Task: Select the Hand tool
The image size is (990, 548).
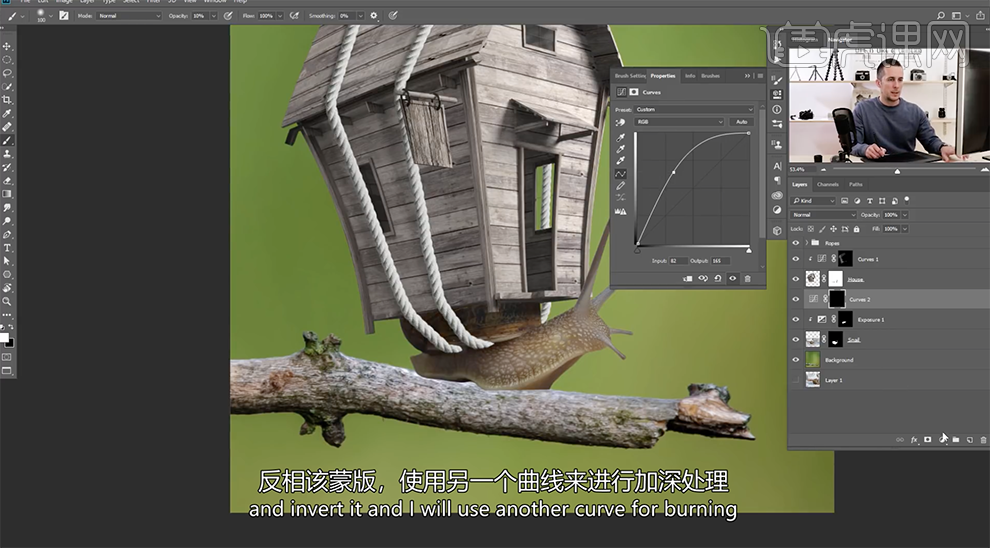Action: tap(7, 288)
